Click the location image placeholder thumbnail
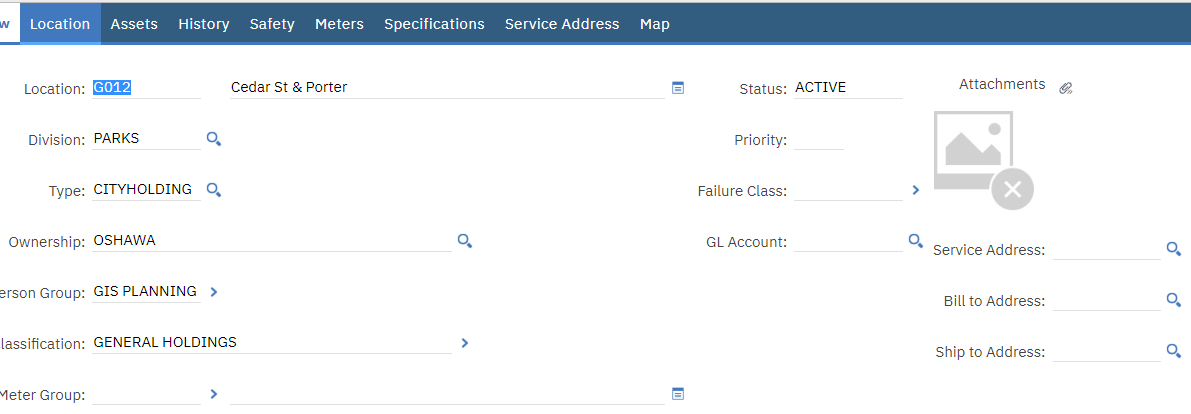 click(983, 160)
